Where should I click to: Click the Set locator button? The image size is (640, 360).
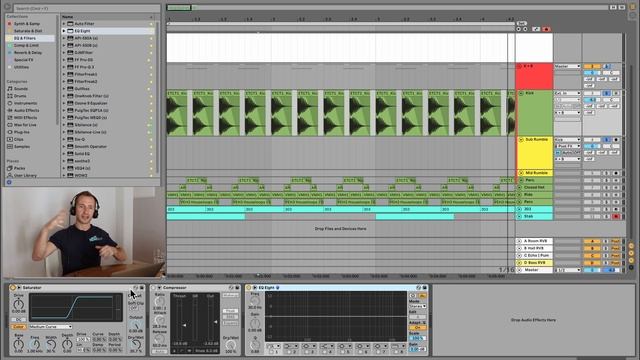click(521, 23)
